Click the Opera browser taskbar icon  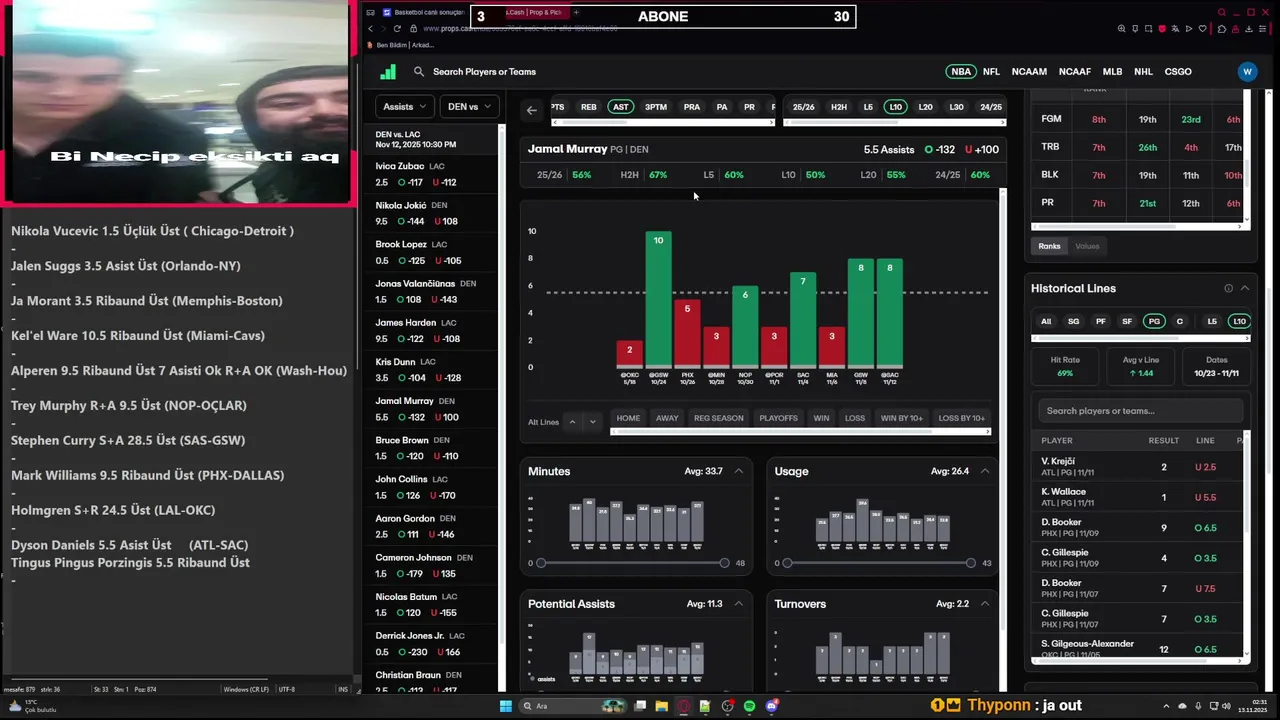pyautogui.click(x=684, y=706)
